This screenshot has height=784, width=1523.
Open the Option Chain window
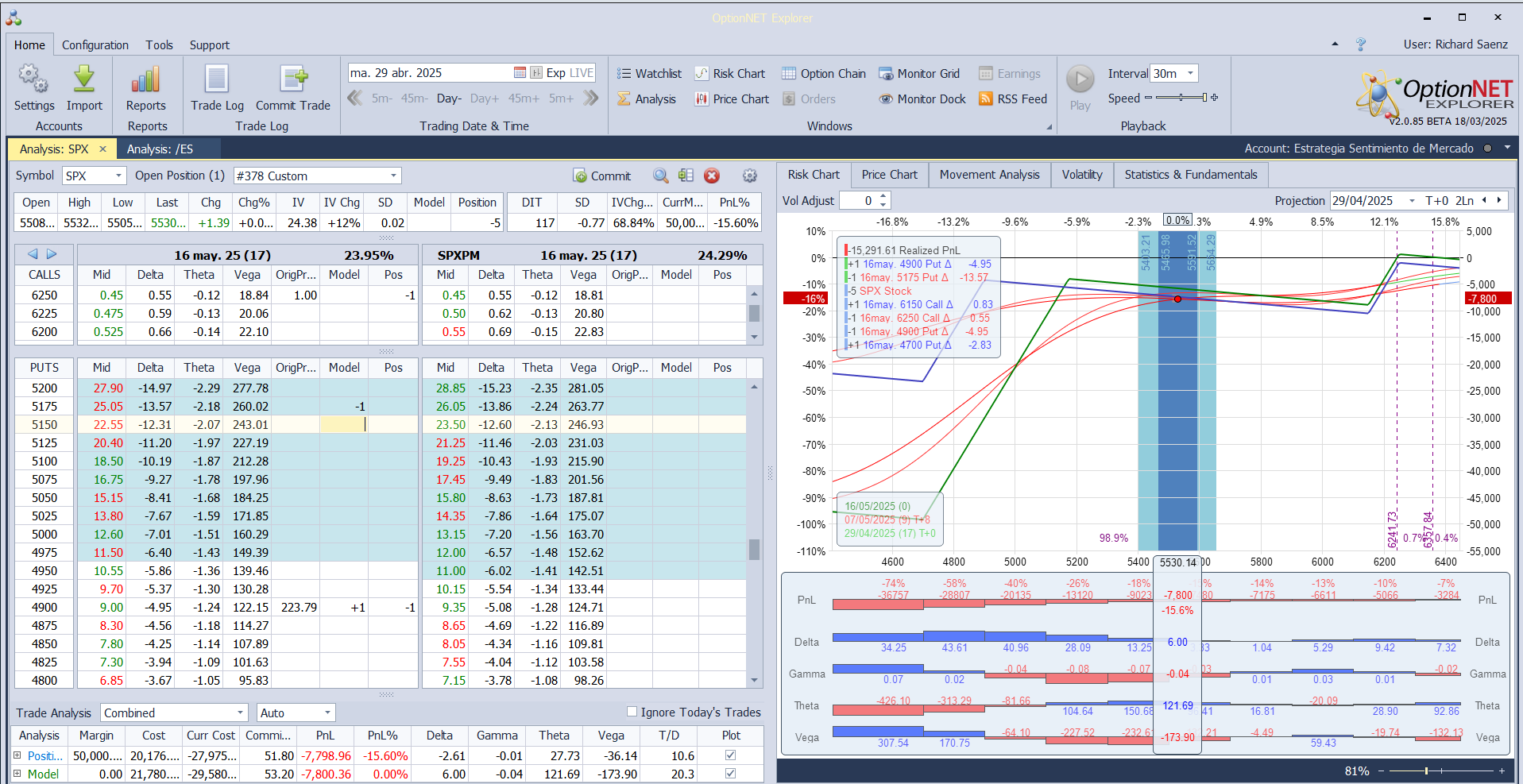[x=824, y=74]
